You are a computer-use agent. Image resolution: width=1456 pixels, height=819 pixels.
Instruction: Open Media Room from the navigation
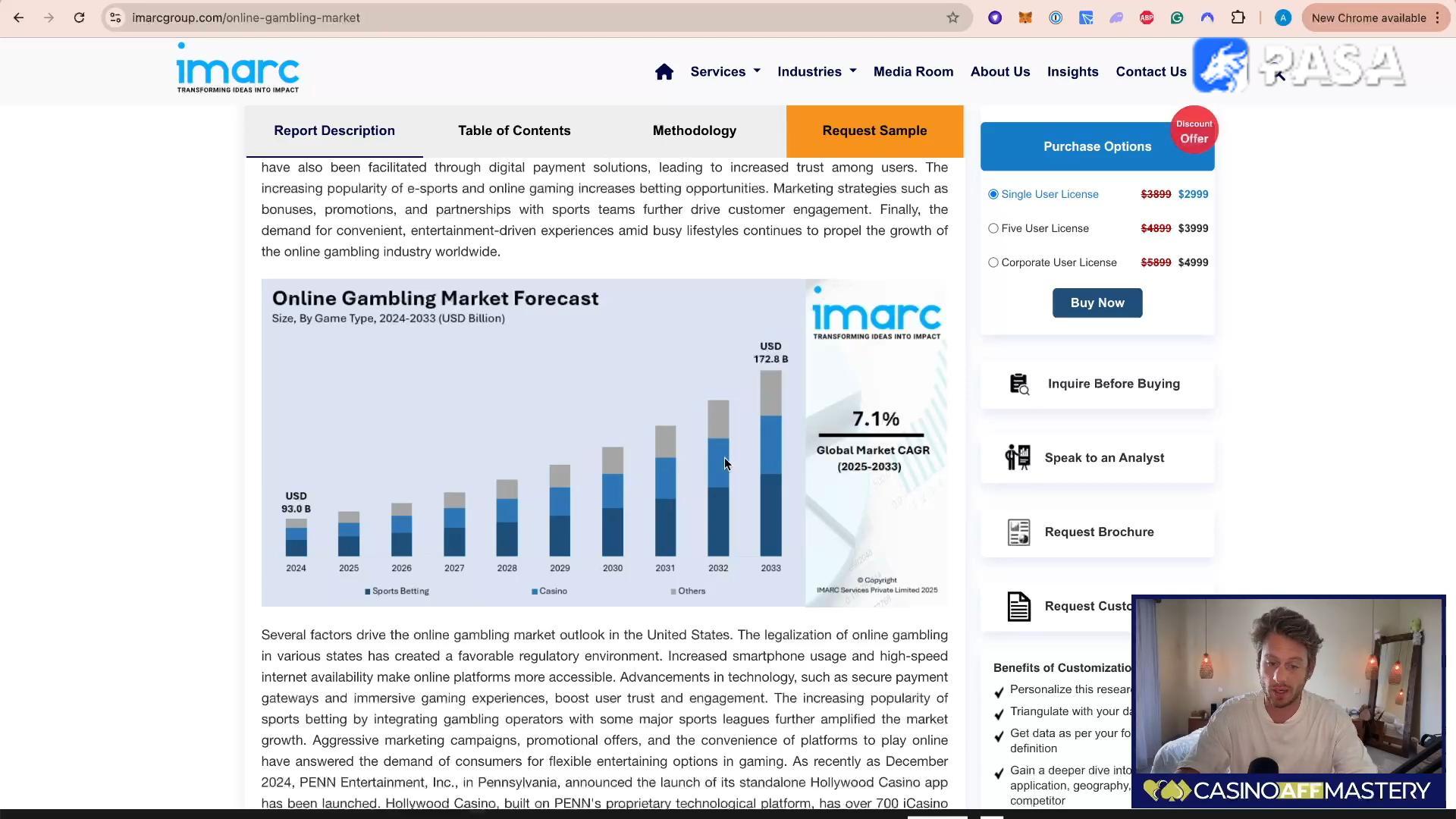913,71
